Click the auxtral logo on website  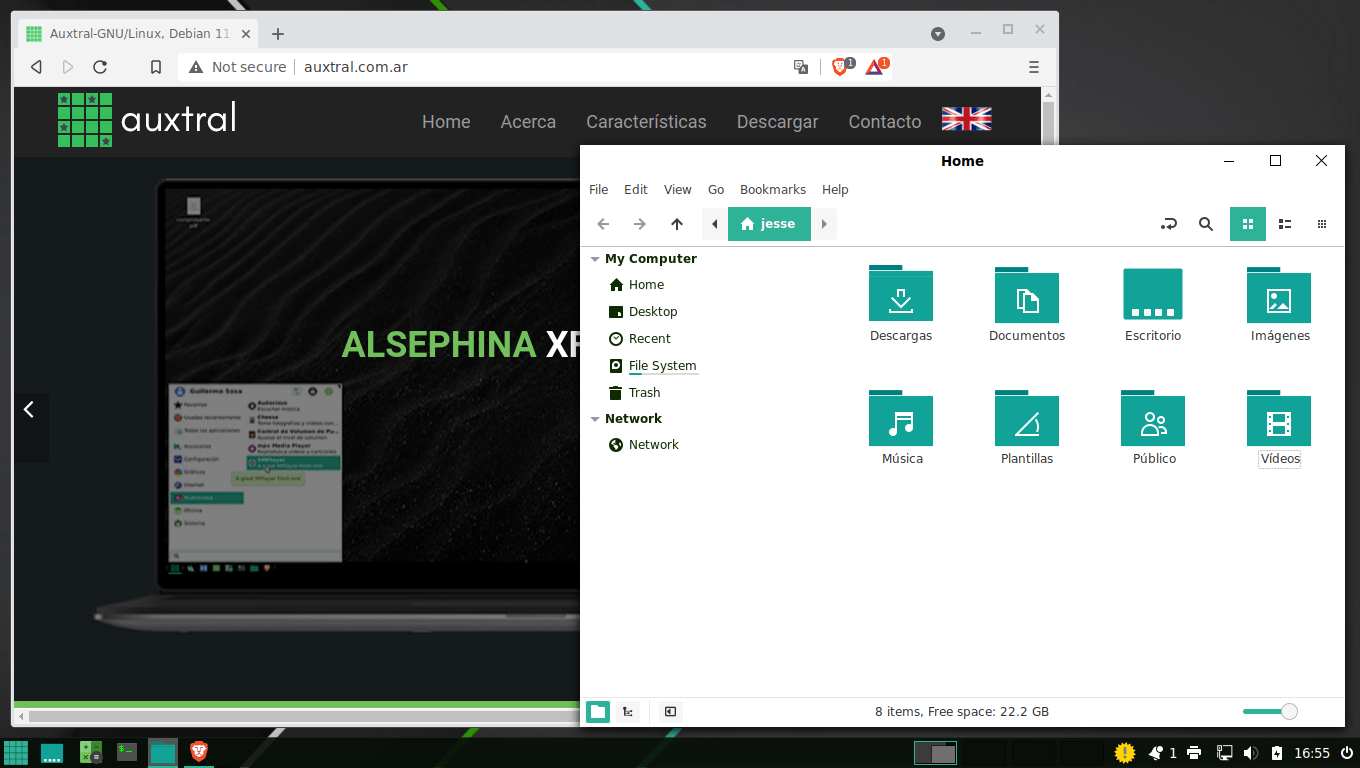coord(146,120)
